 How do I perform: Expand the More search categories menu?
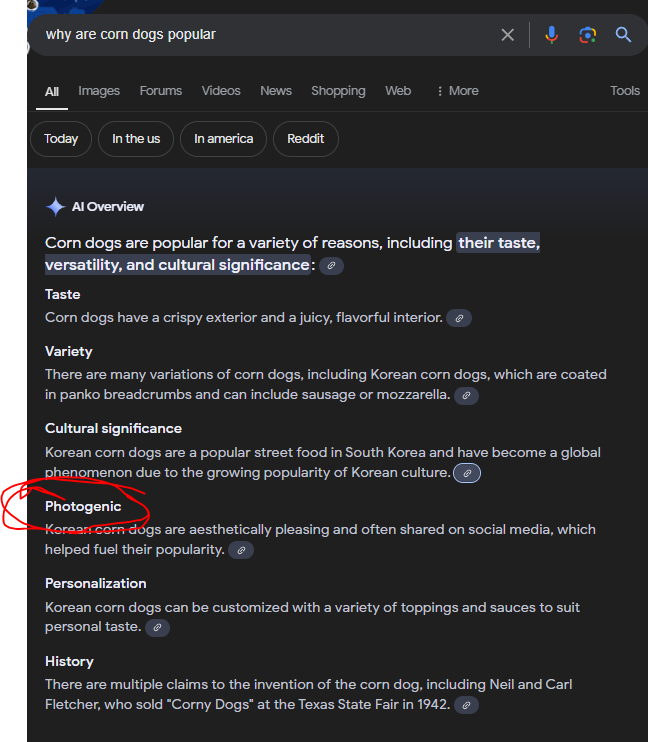pos(457,91)
